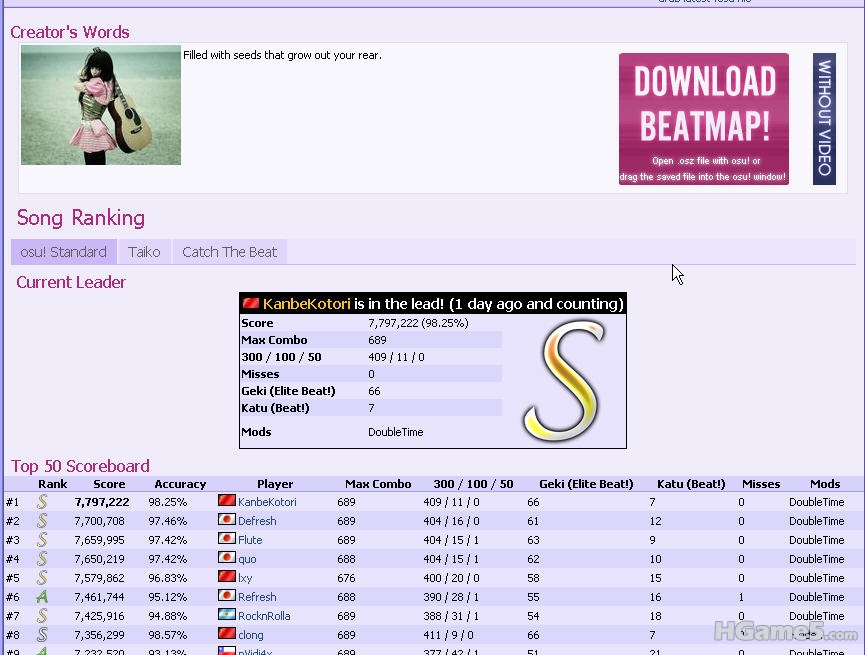The height and width of the screenshot is (655, 865).
Task: Click the flag next to KanbeKotori in scoreboard
Action: (227, 500)
